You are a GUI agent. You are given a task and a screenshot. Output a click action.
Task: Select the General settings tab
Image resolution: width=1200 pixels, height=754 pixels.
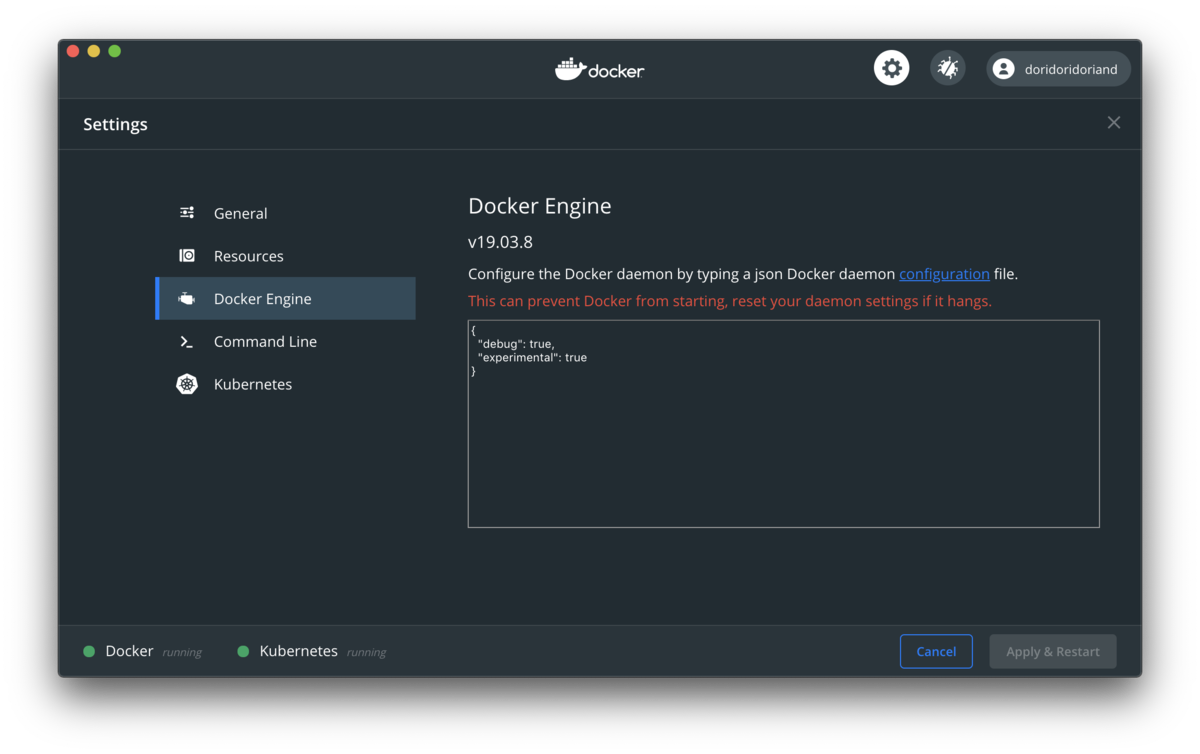pos(286,213)
